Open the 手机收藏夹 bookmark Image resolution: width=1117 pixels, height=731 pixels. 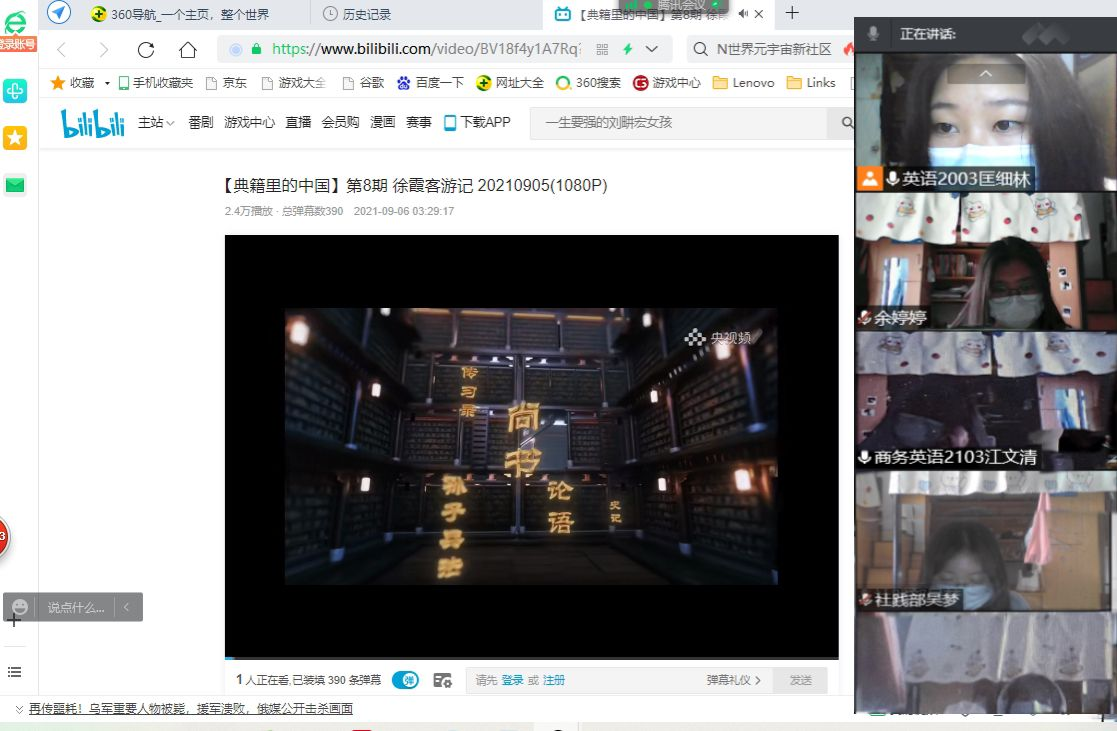pos(155,83)
